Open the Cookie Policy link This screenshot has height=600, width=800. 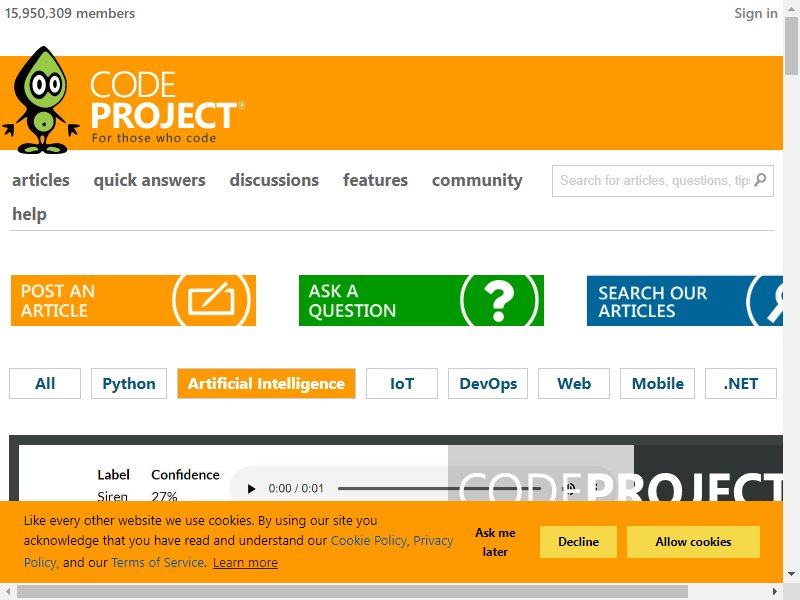pos(368,540)
